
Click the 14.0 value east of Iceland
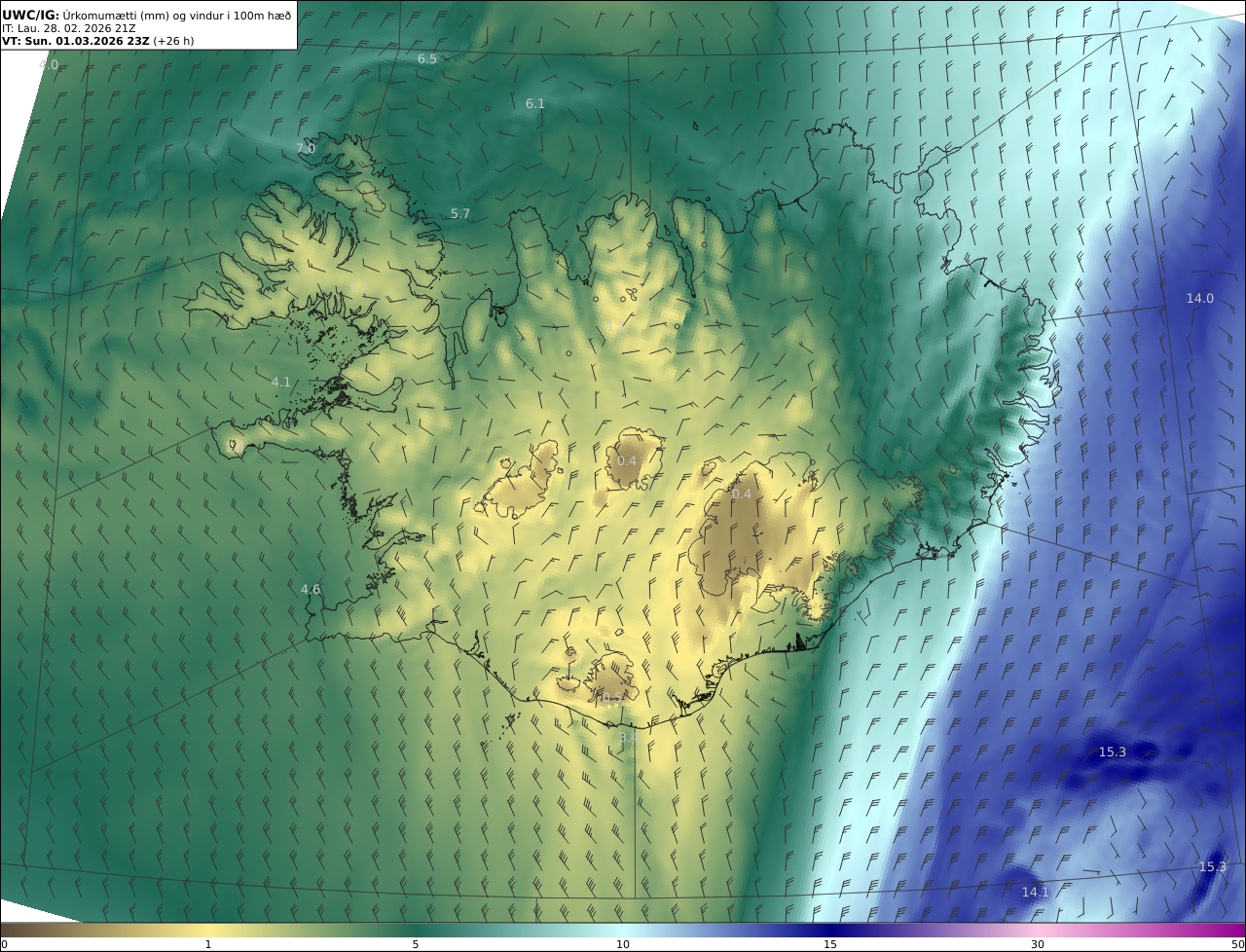tap(1200, 298)
